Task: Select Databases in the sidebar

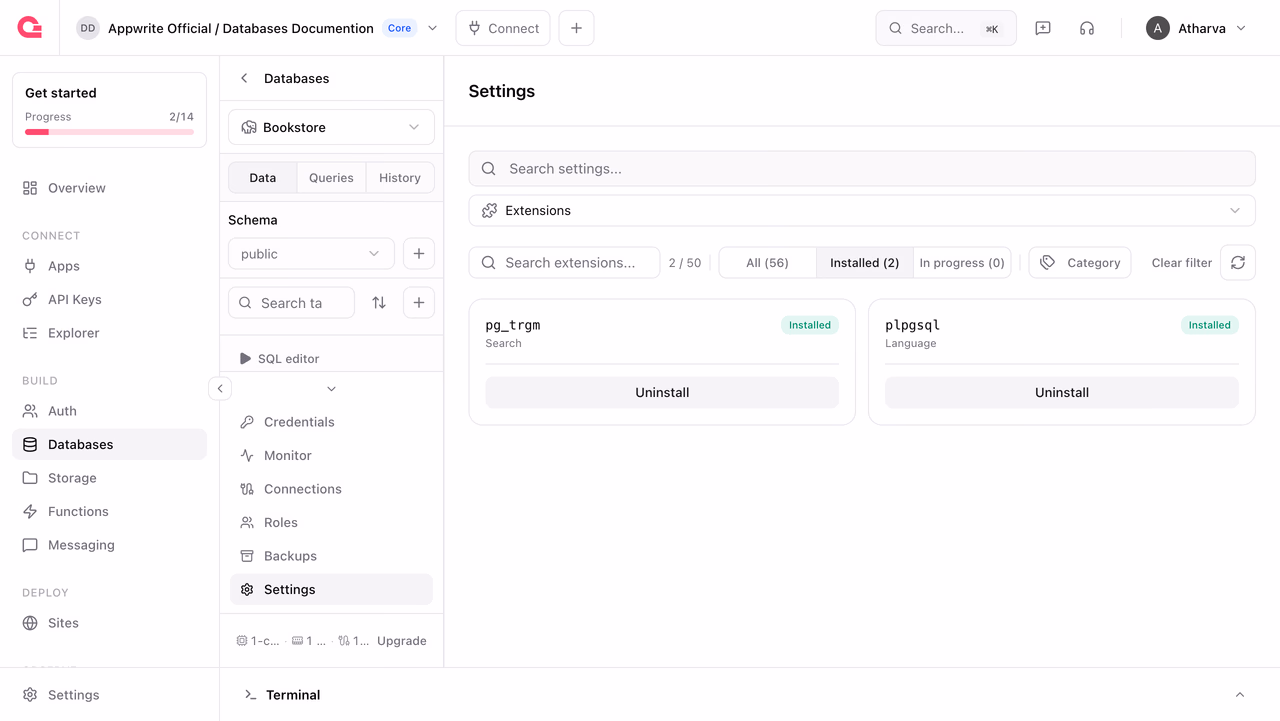Action: 109,444
